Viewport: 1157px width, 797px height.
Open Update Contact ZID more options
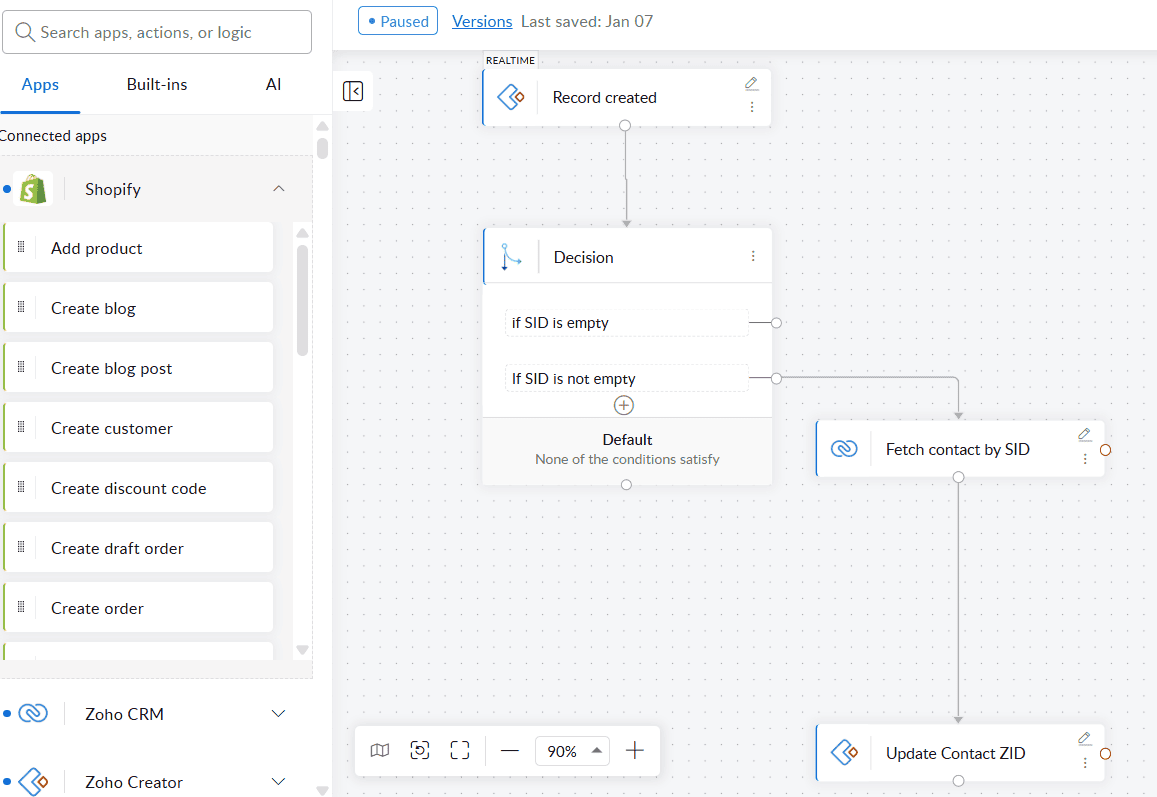click(x=1085, y=762)
